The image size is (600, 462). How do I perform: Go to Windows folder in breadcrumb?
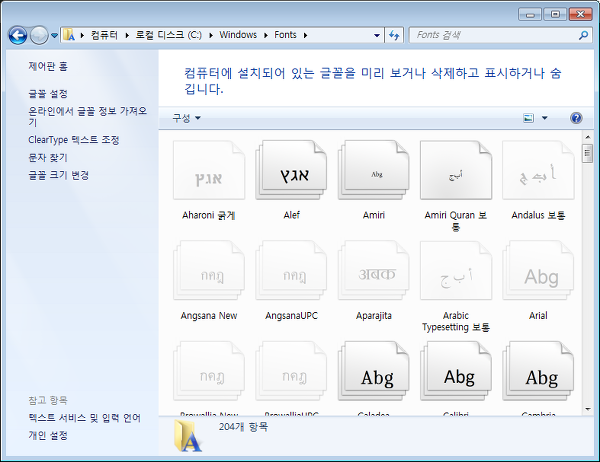238,35
